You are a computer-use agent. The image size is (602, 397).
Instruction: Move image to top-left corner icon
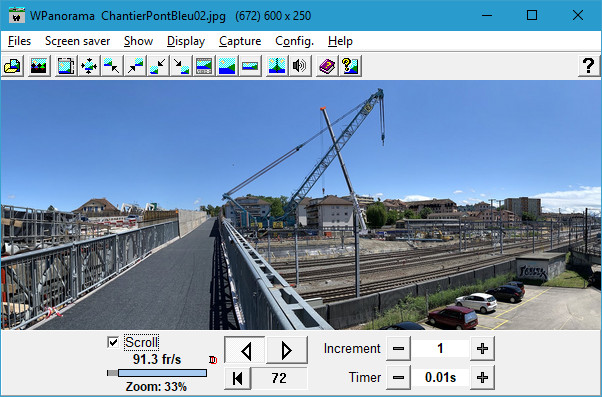pyautogui.click(x=112, y=66)
